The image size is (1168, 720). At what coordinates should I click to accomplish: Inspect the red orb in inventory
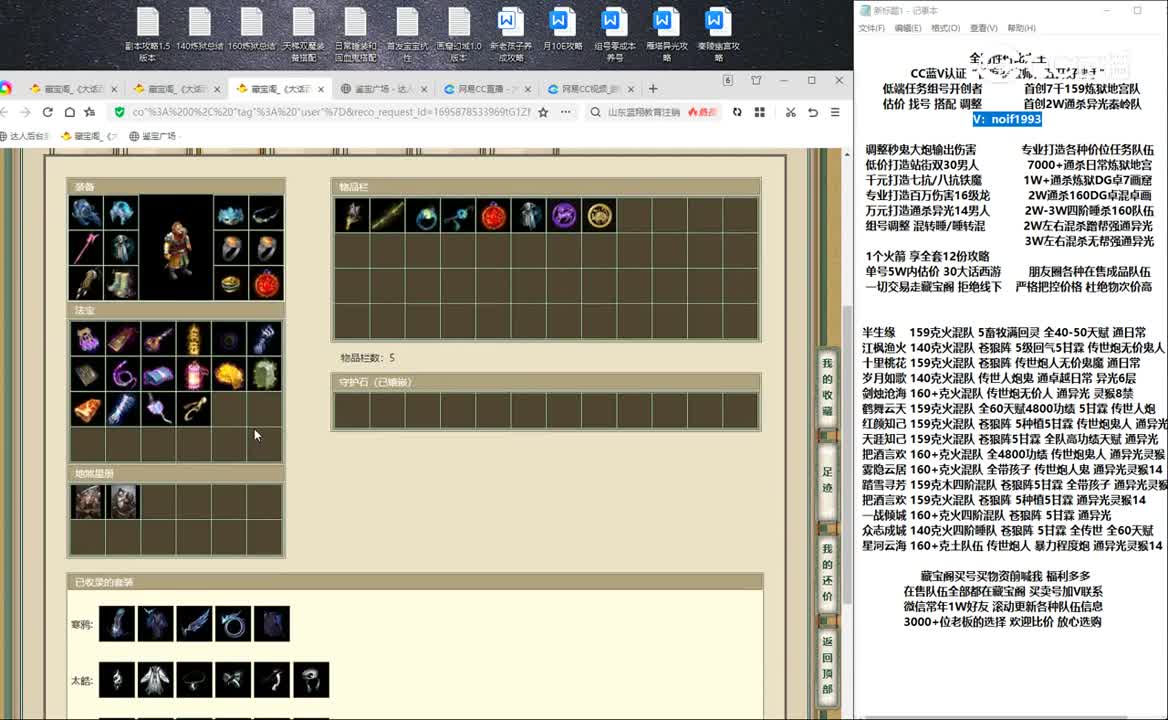pyautogui.click(x=494, y=216)
